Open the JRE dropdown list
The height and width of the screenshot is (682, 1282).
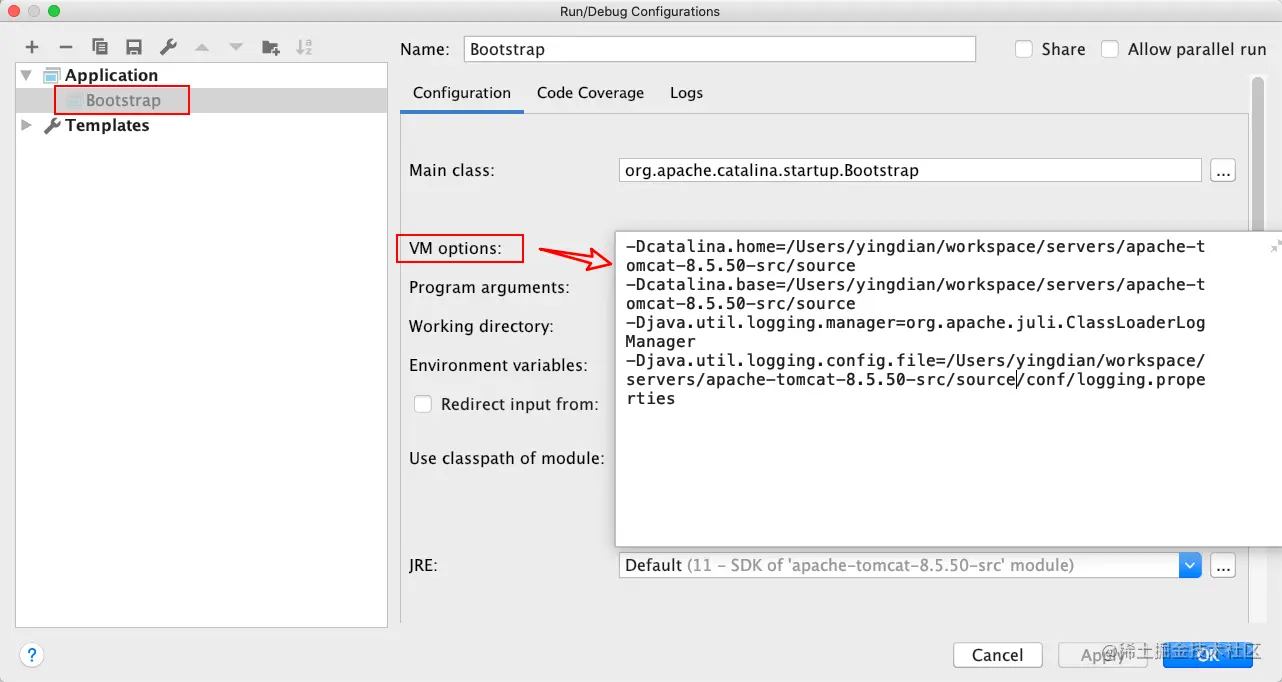tap(1190, 565)
